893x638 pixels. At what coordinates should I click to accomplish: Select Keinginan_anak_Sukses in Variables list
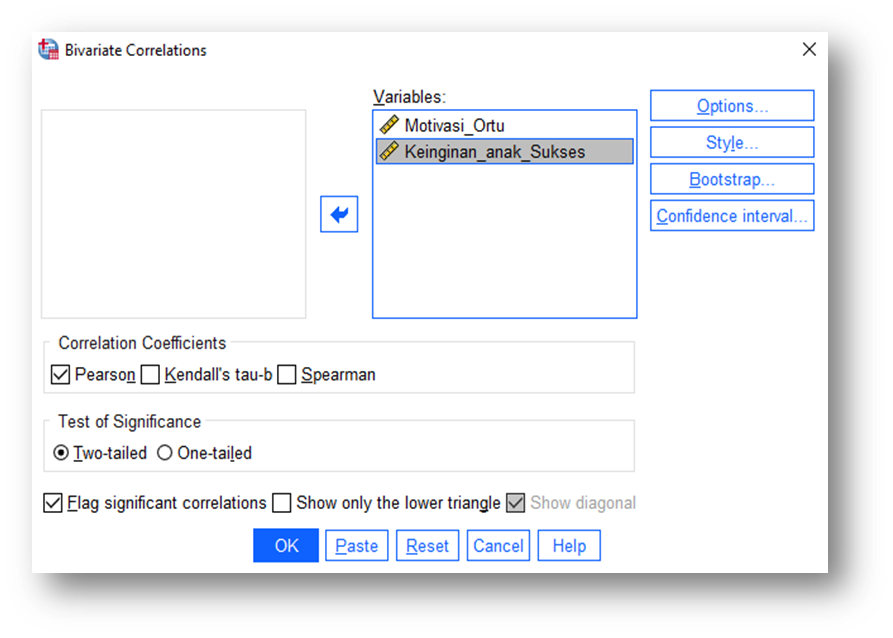[505, 152]
